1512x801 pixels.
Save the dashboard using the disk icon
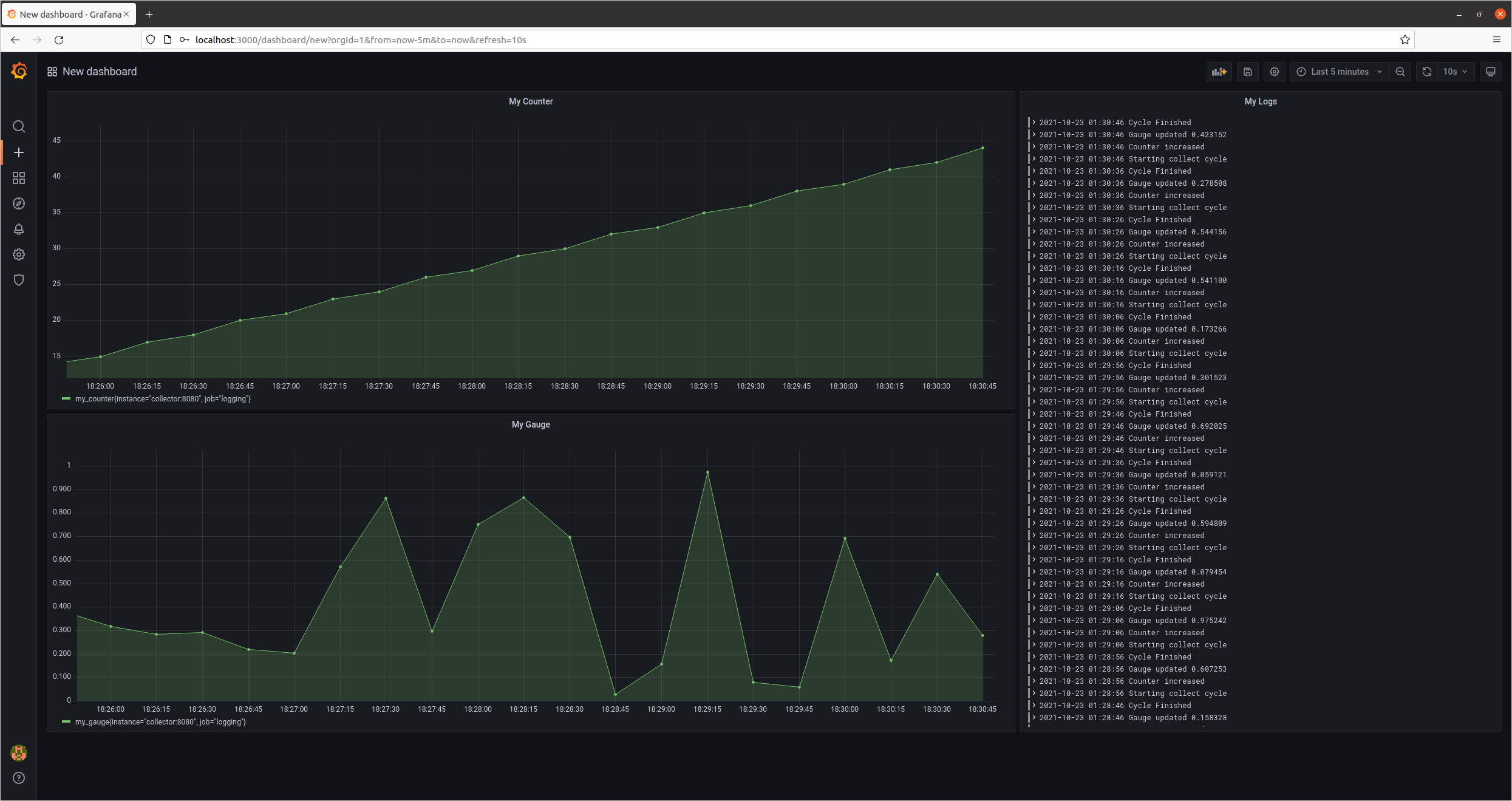point(1248,72)
